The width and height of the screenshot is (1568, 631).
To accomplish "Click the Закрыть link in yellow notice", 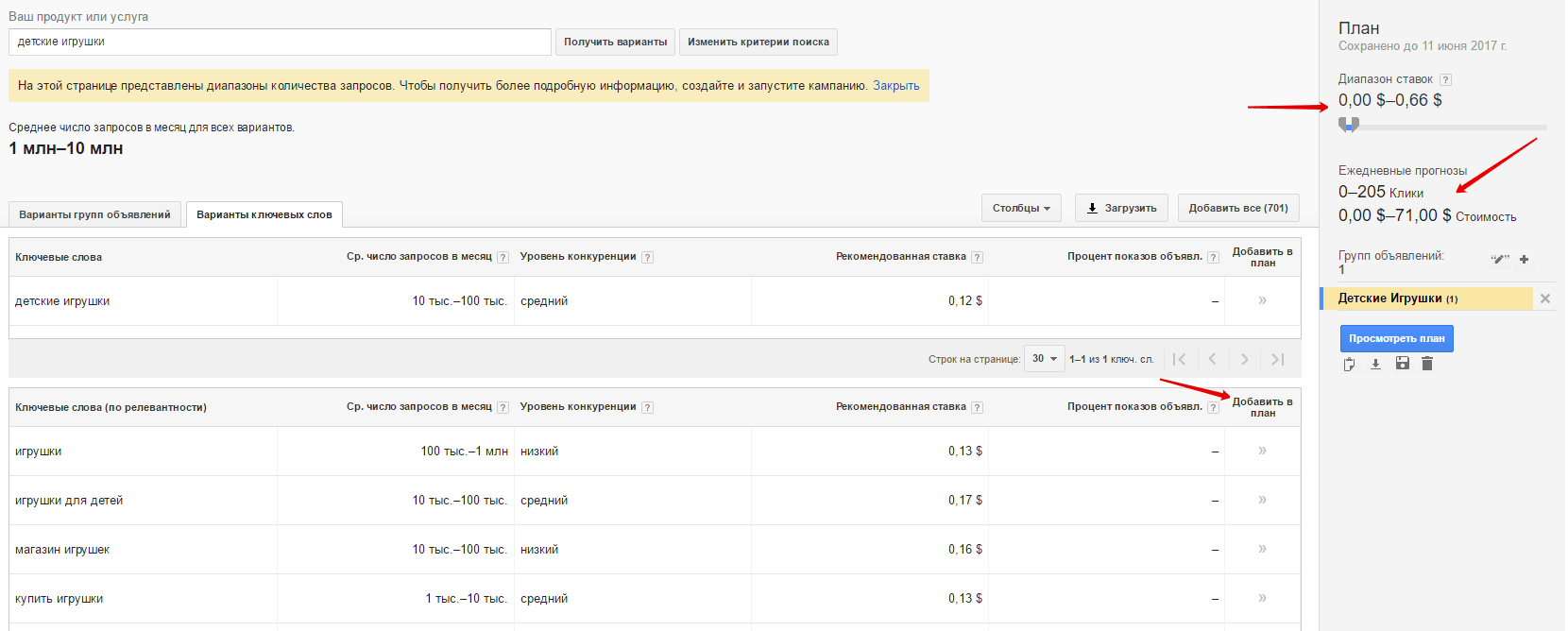I will tap(895, 85).
